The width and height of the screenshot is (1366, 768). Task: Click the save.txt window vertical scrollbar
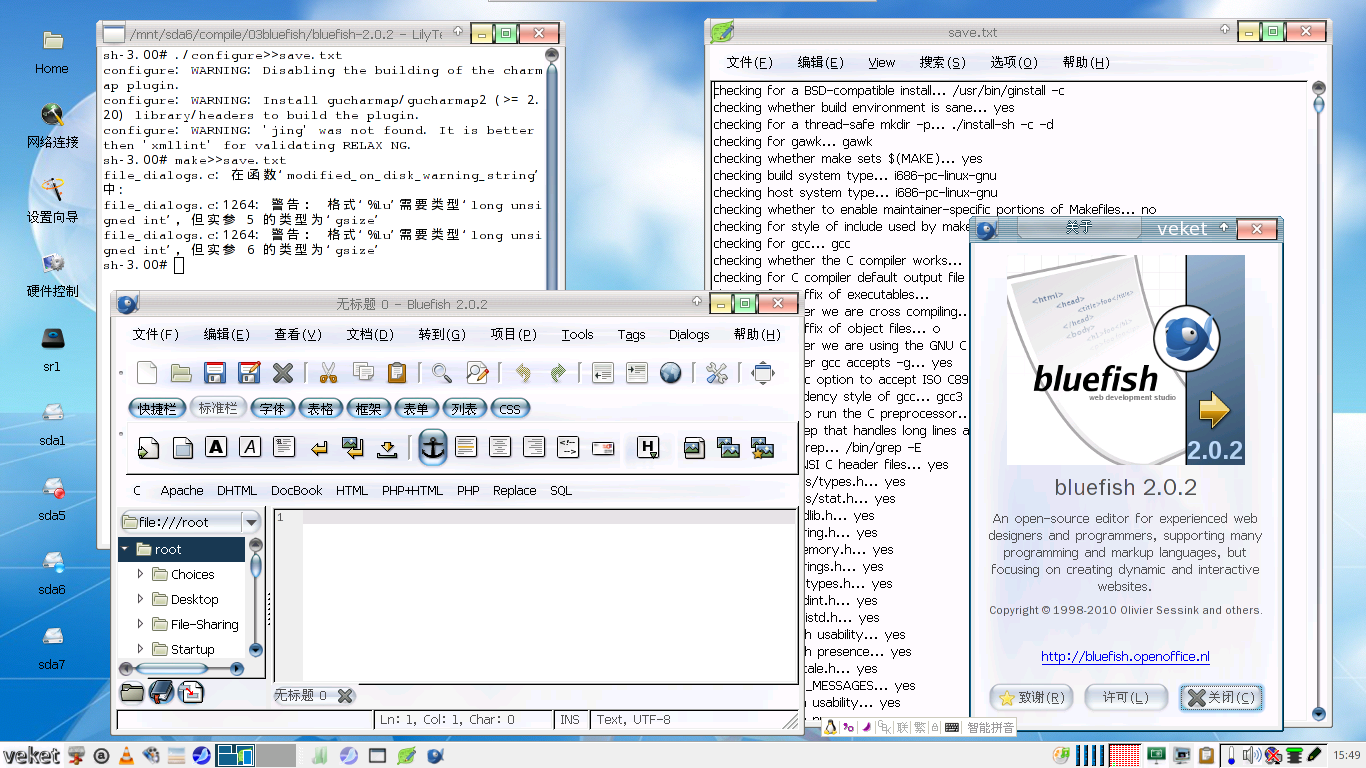pos(1318,400)
